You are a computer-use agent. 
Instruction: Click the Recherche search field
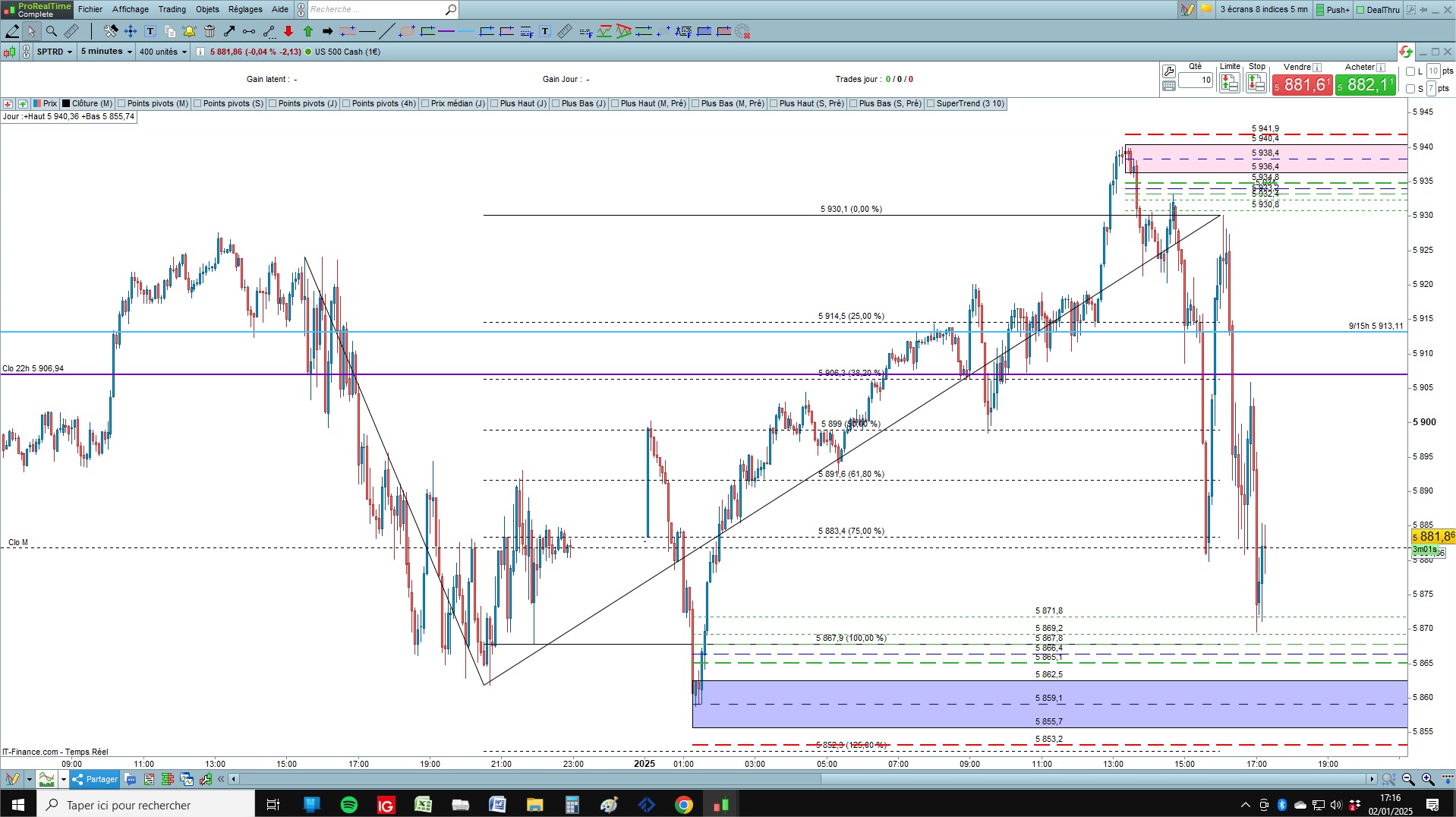[x=376, y=9]
